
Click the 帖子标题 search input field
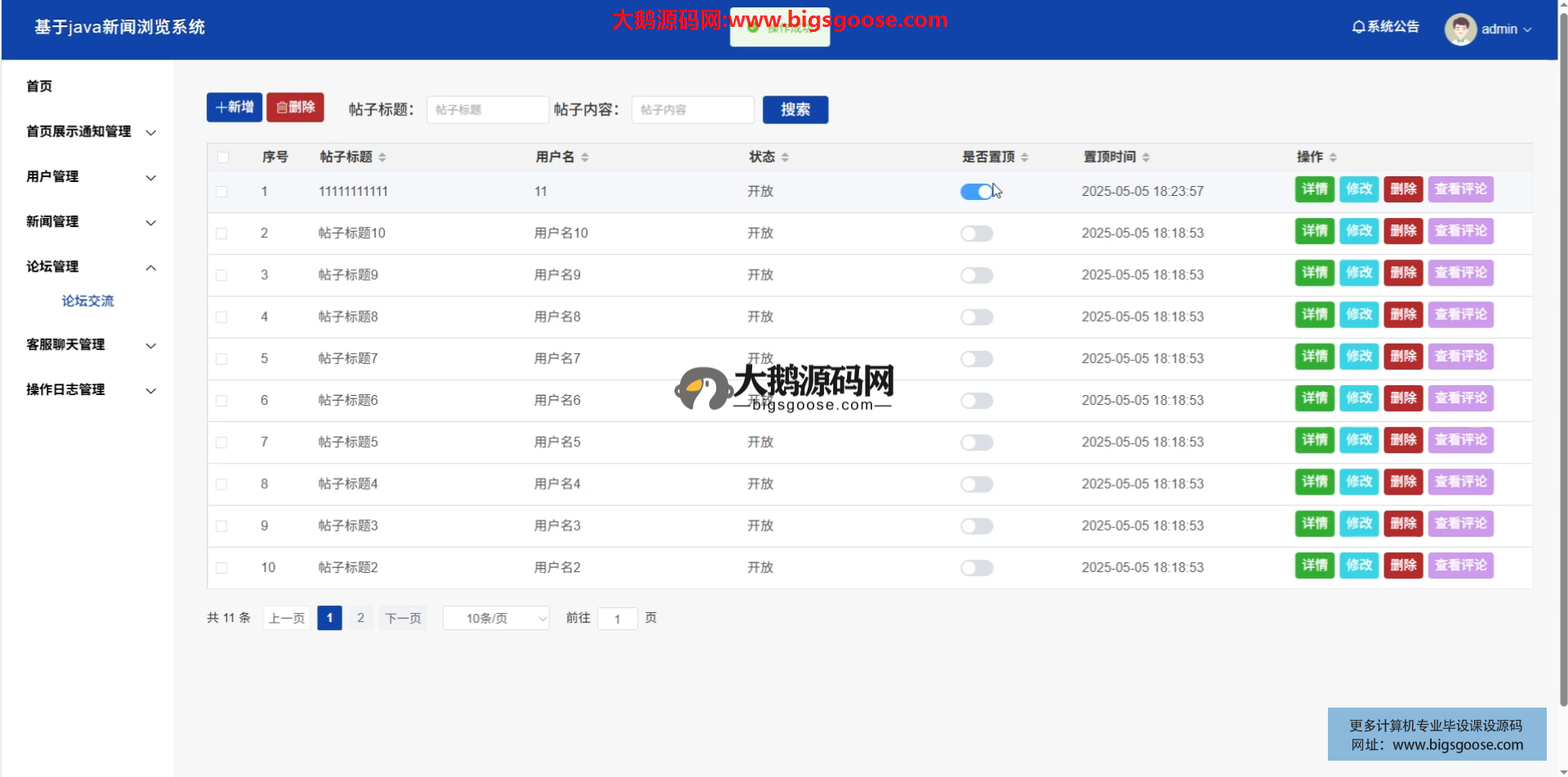tap(487, 110)
